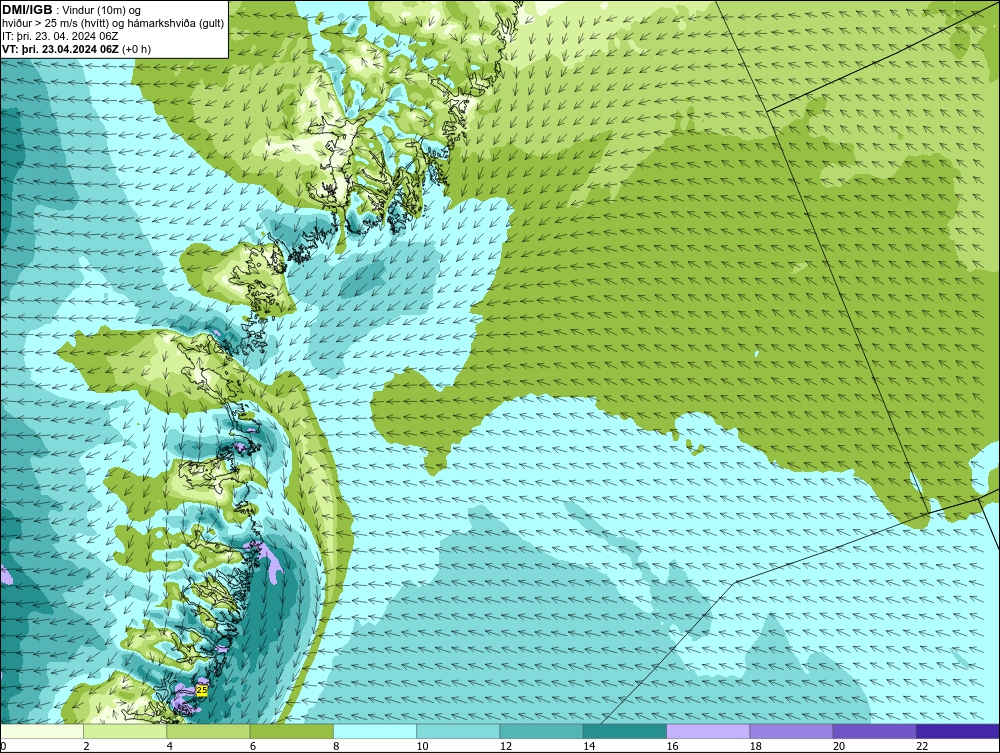
Task: Select the 18–20 m/s medium purple swatch
Action: [x=791, y=731]
